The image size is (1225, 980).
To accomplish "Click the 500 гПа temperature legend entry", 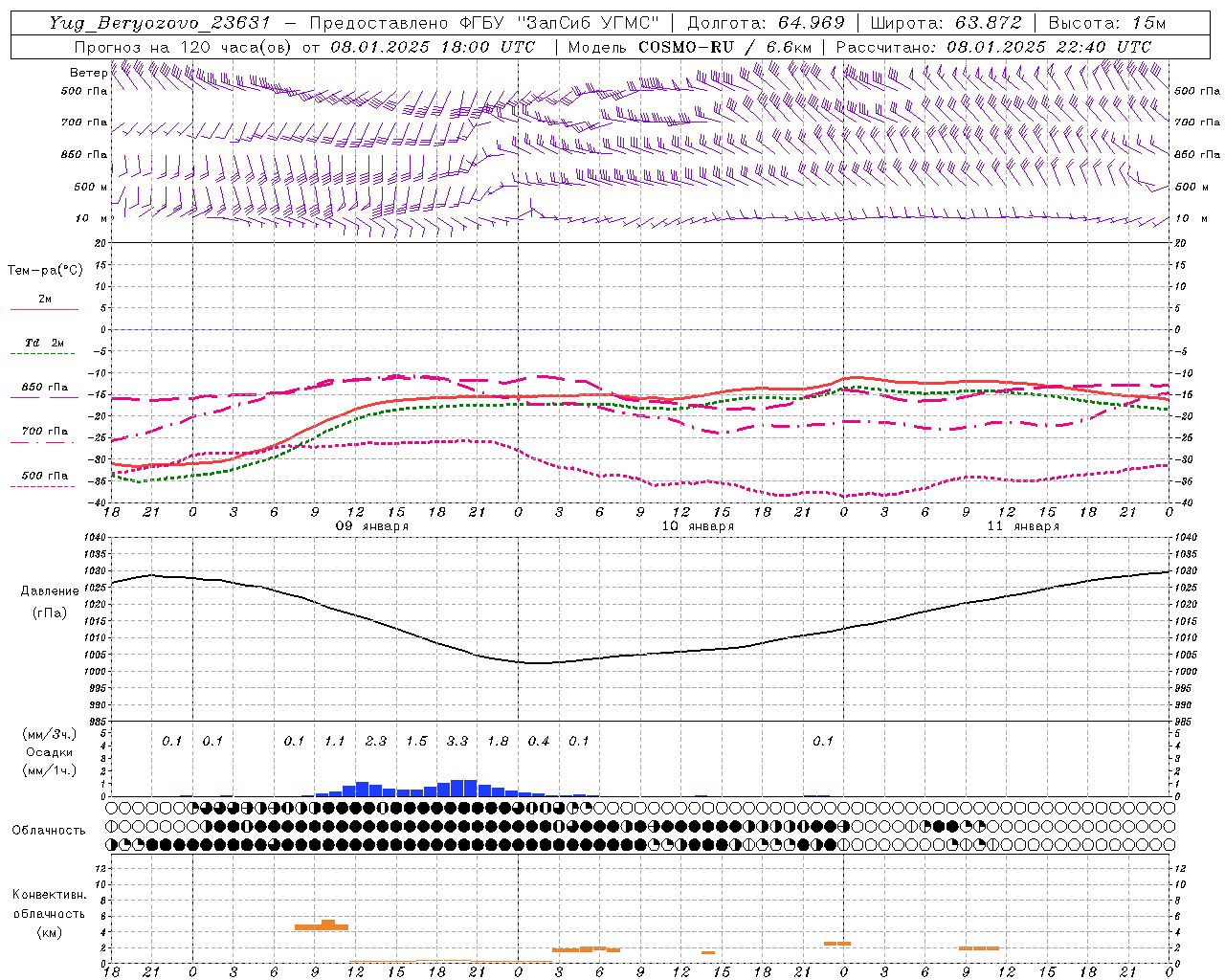I will tap(44, 476).
